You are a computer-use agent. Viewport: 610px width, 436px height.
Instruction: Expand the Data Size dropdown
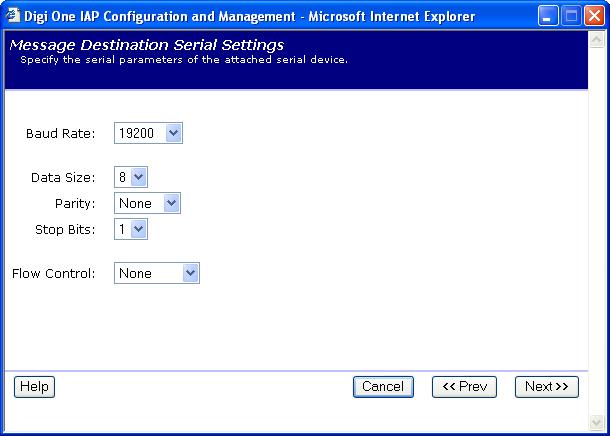click(131, 177)
